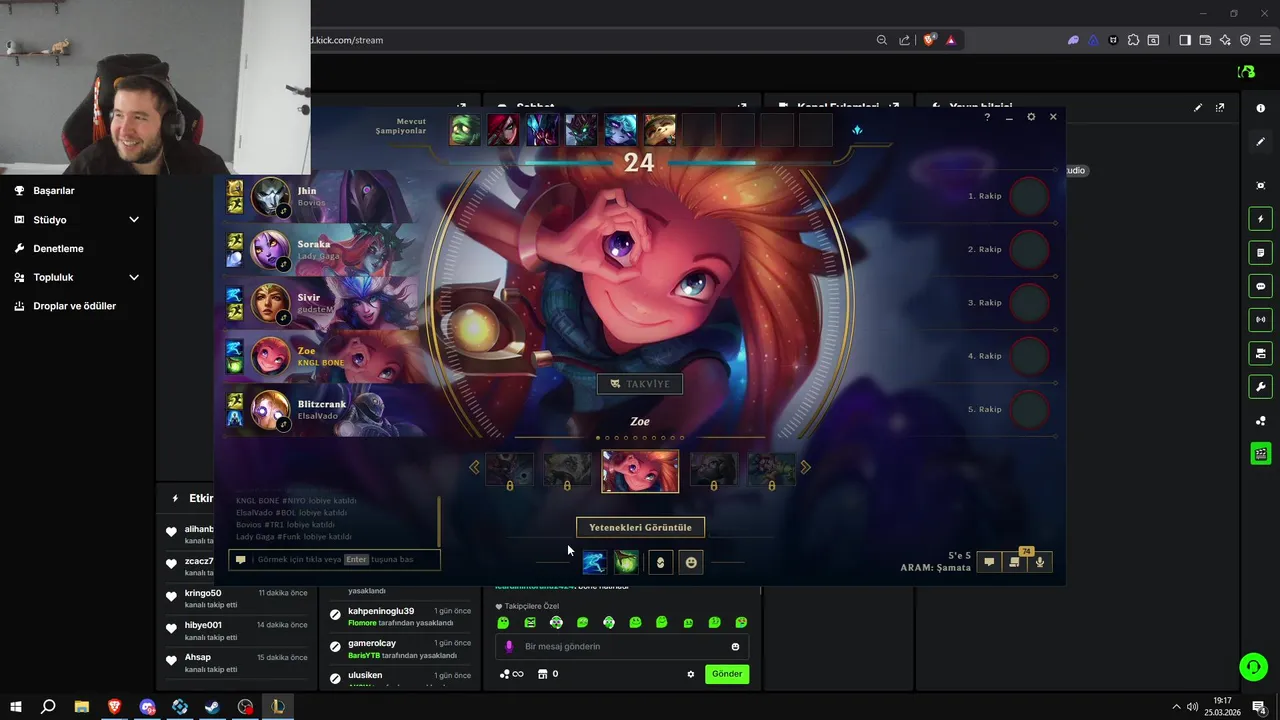This screenshot has height=720, width=1280.
Task: Click the last green Kick emote
Action: [x=740, y=622]
